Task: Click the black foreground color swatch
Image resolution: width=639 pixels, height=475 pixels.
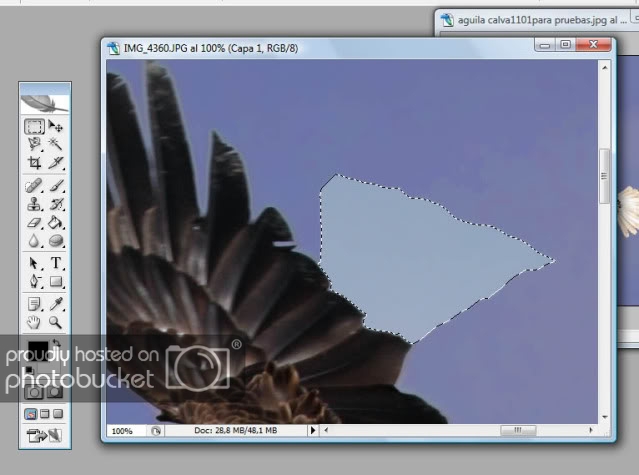Action: coord(37,350)
